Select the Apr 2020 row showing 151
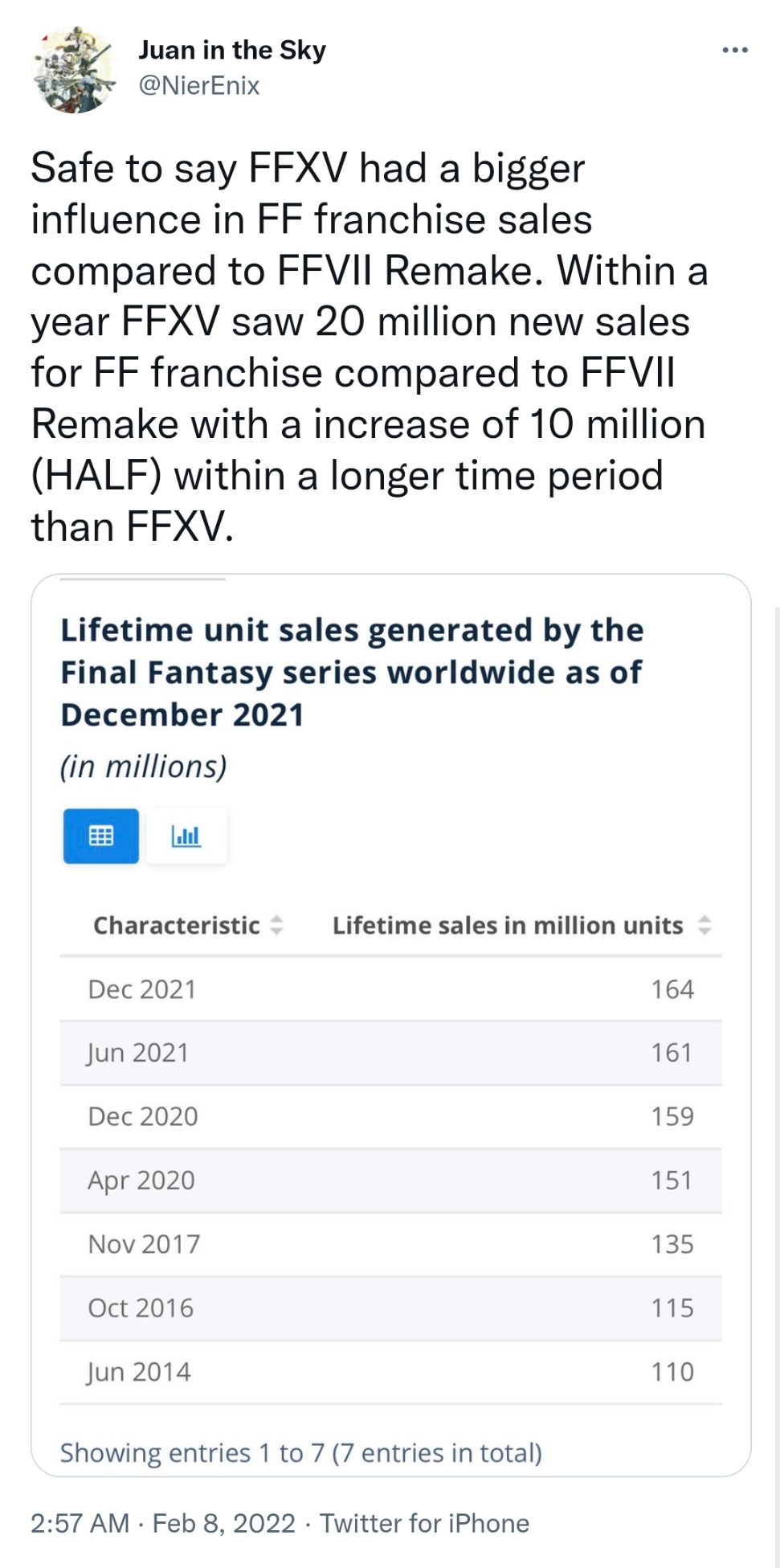 [x=390, y=1181]
